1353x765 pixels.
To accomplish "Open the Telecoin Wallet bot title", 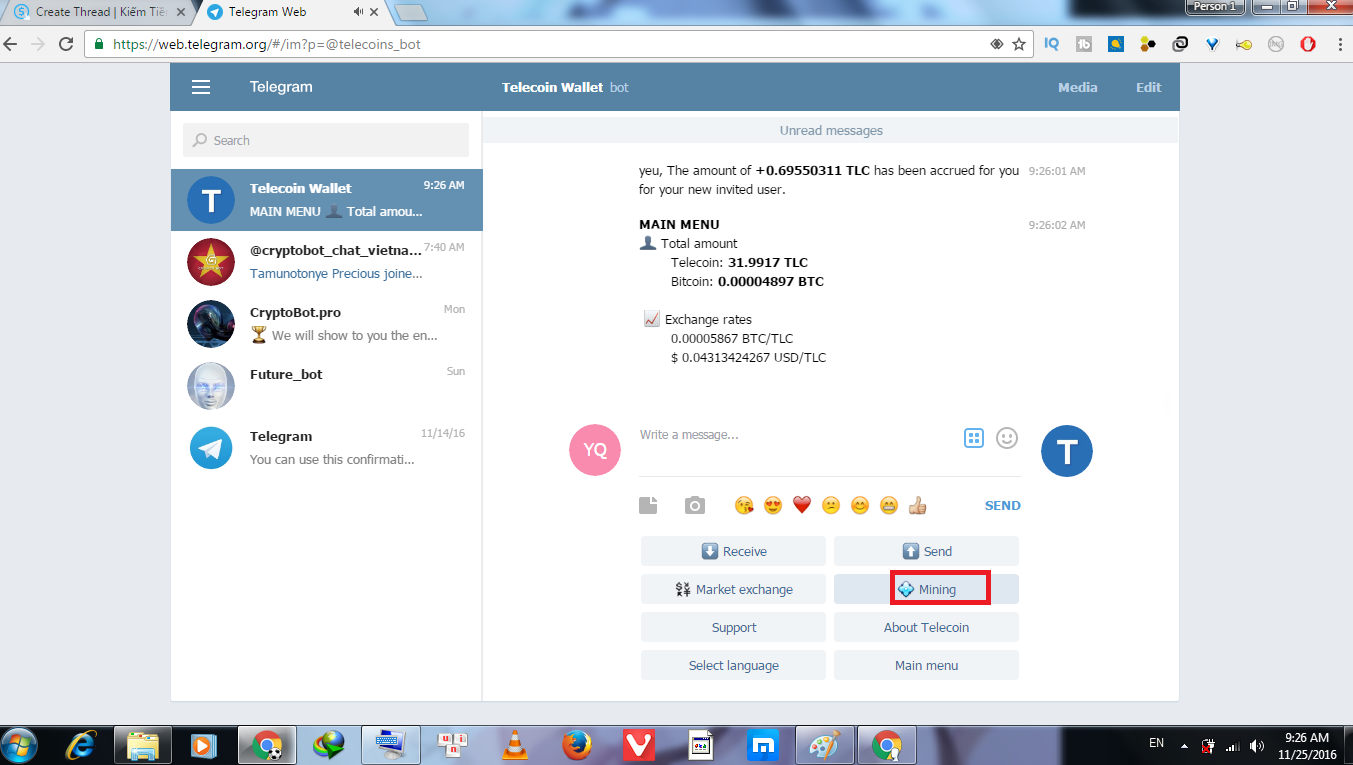I will coord(553,87).
